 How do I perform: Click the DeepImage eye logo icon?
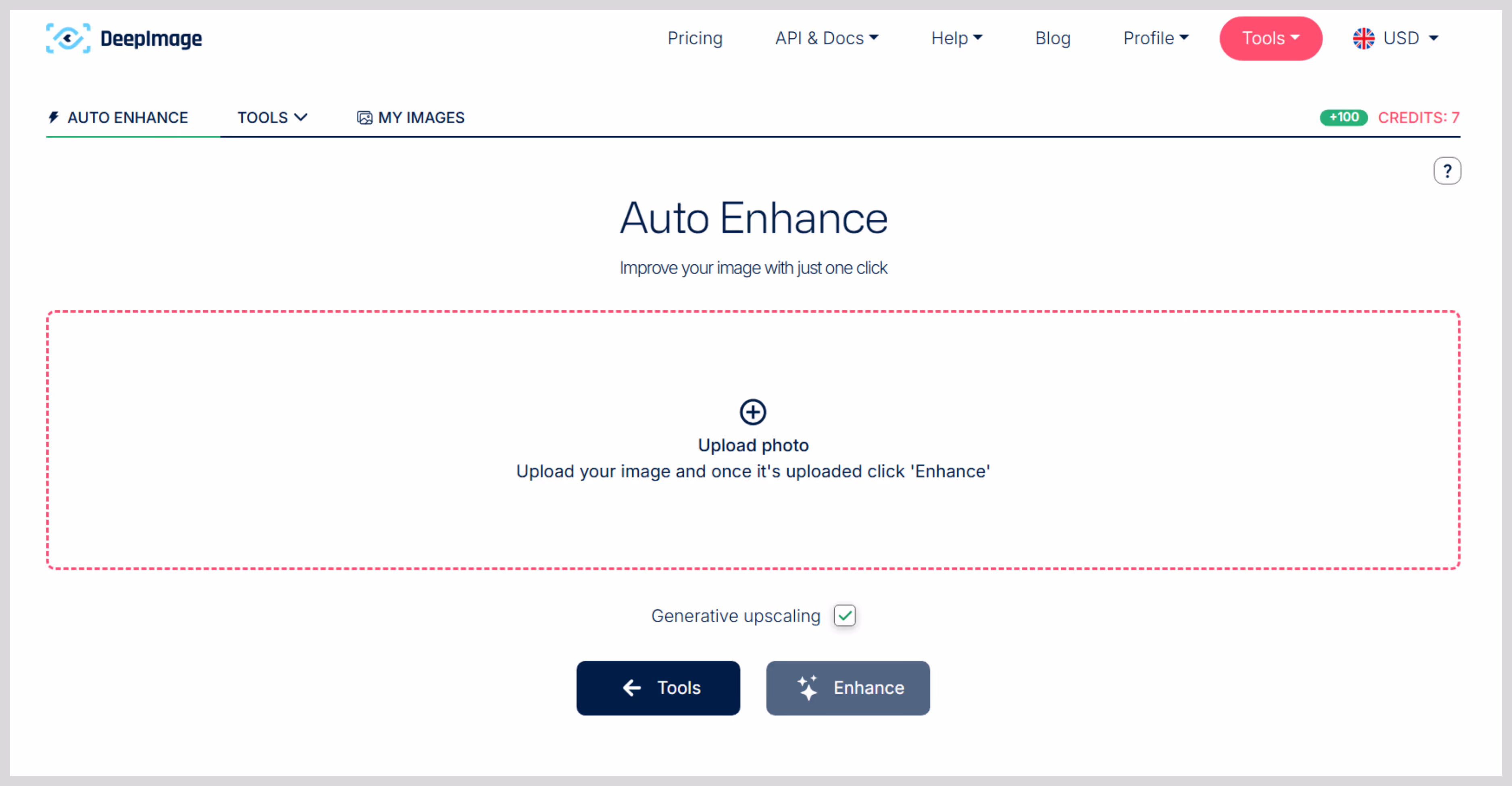point(68,39)
